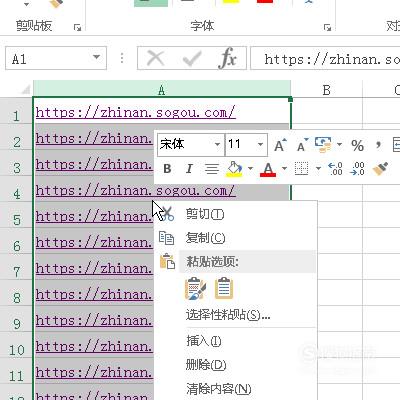Screen dimensions: 400x400
Task: Click the Insert Function fx icon
Action: (x=228, y=58)
